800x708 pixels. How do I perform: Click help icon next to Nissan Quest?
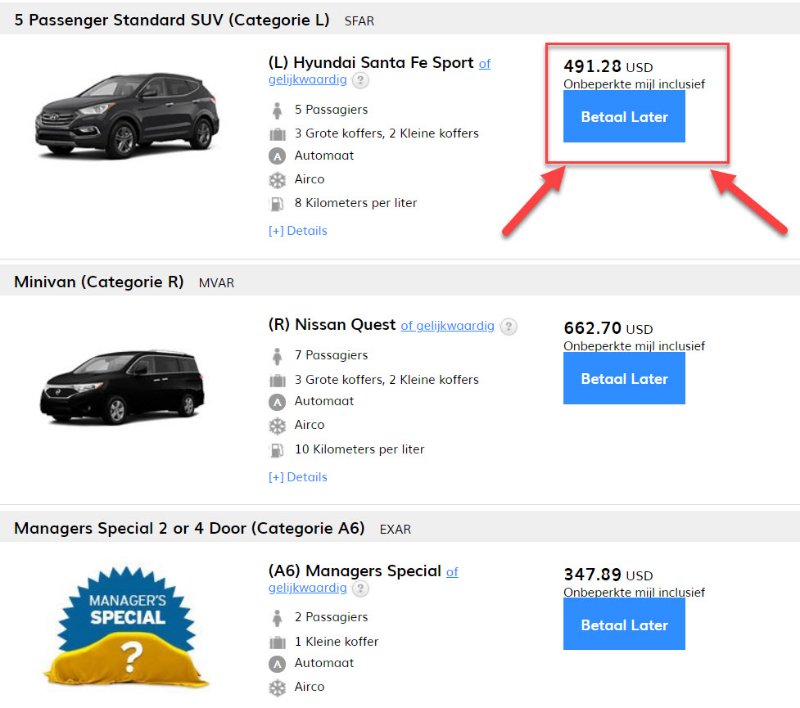pos(509,327)
